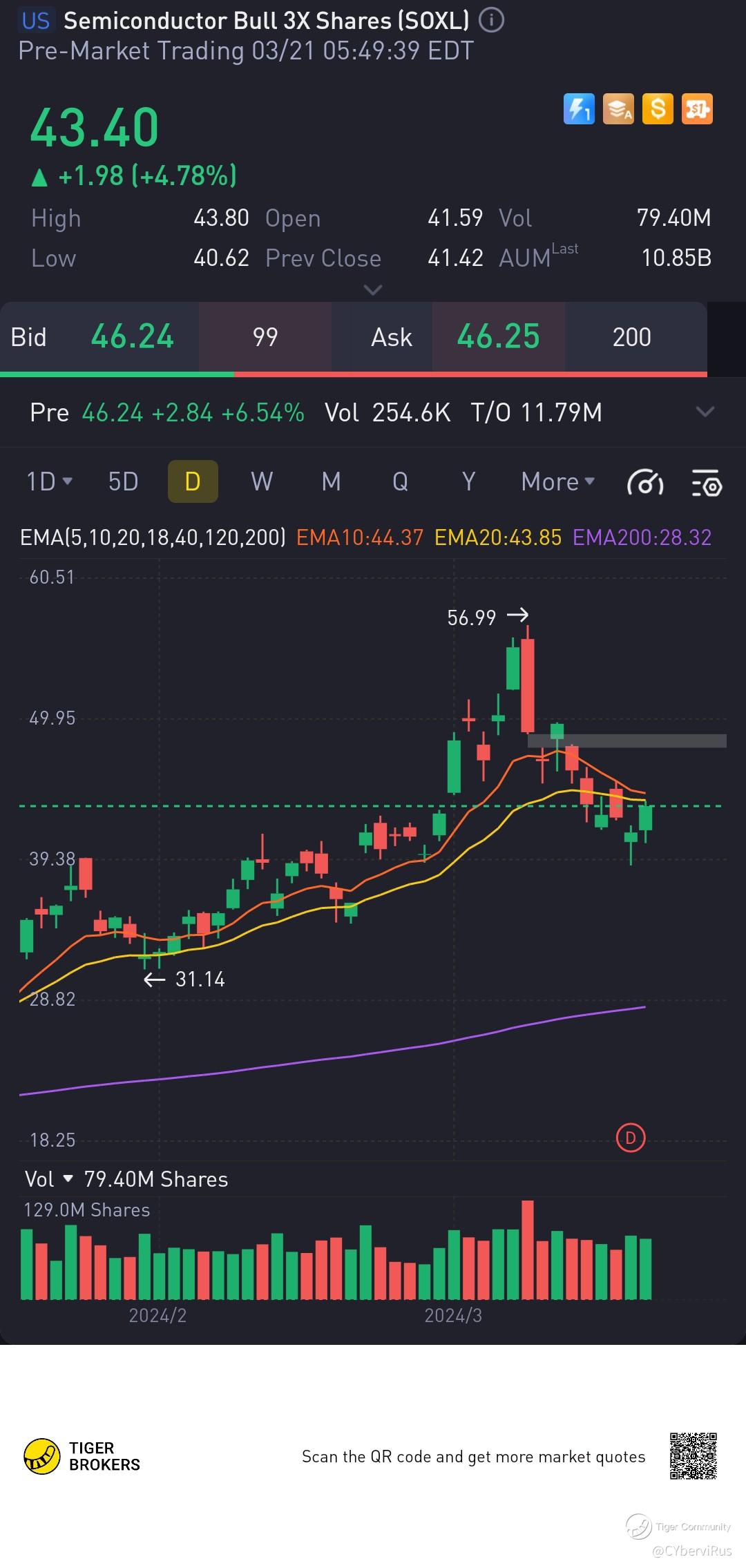Tap the pre-market price 46.24 +2.84 +6.54%
This screenshot has width=746, height=1568.
(193, 412)
